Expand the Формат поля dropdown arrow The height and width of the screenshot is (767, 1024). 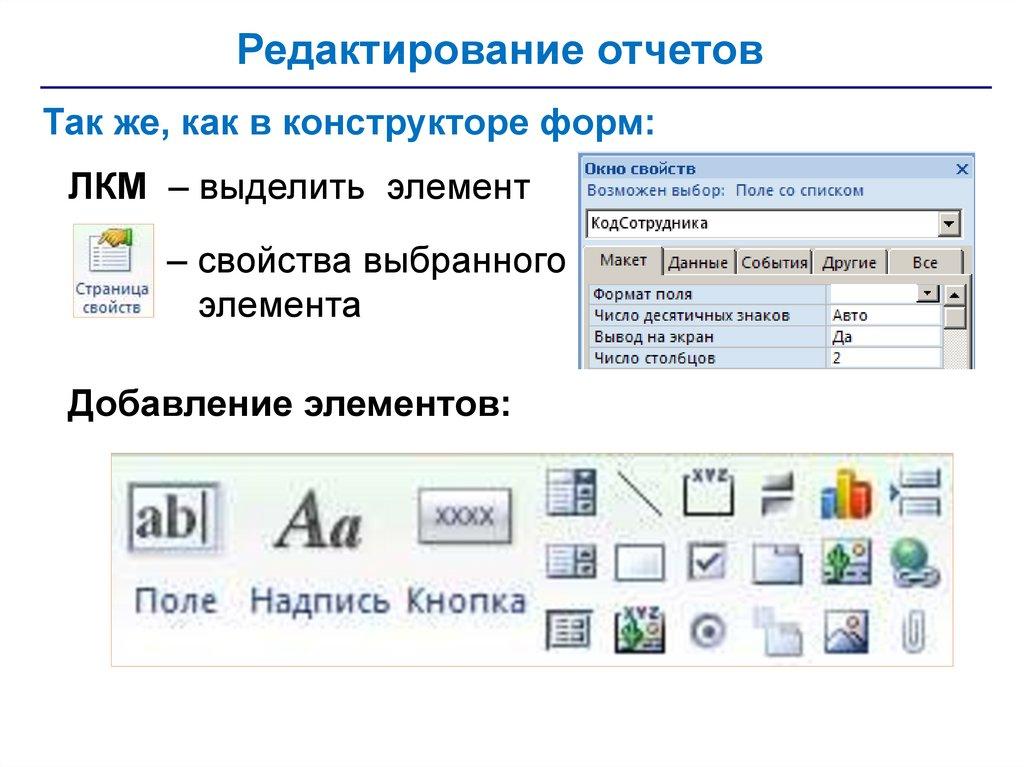point(929,294)
